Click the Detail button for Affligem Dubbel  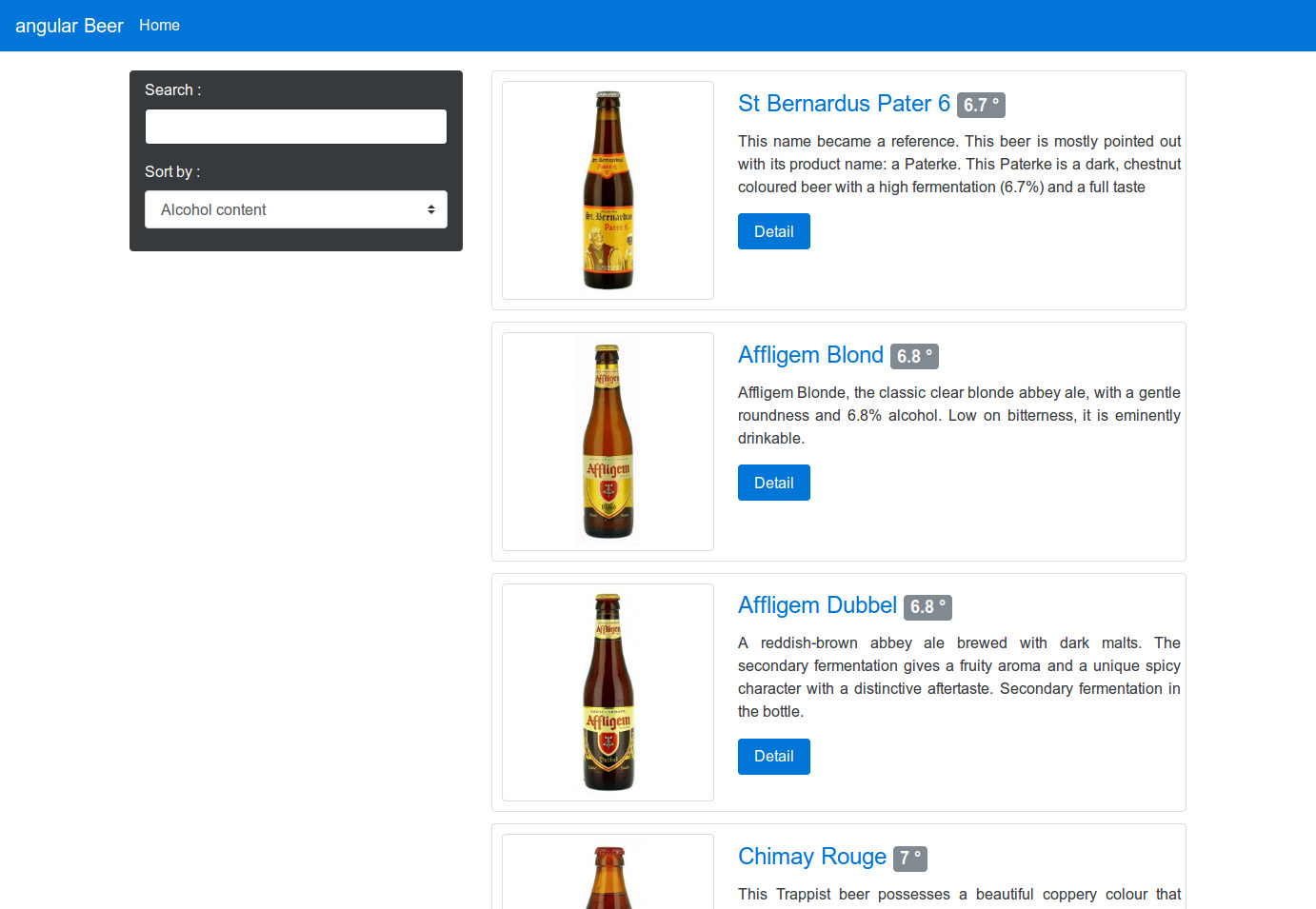pos(774,757)
